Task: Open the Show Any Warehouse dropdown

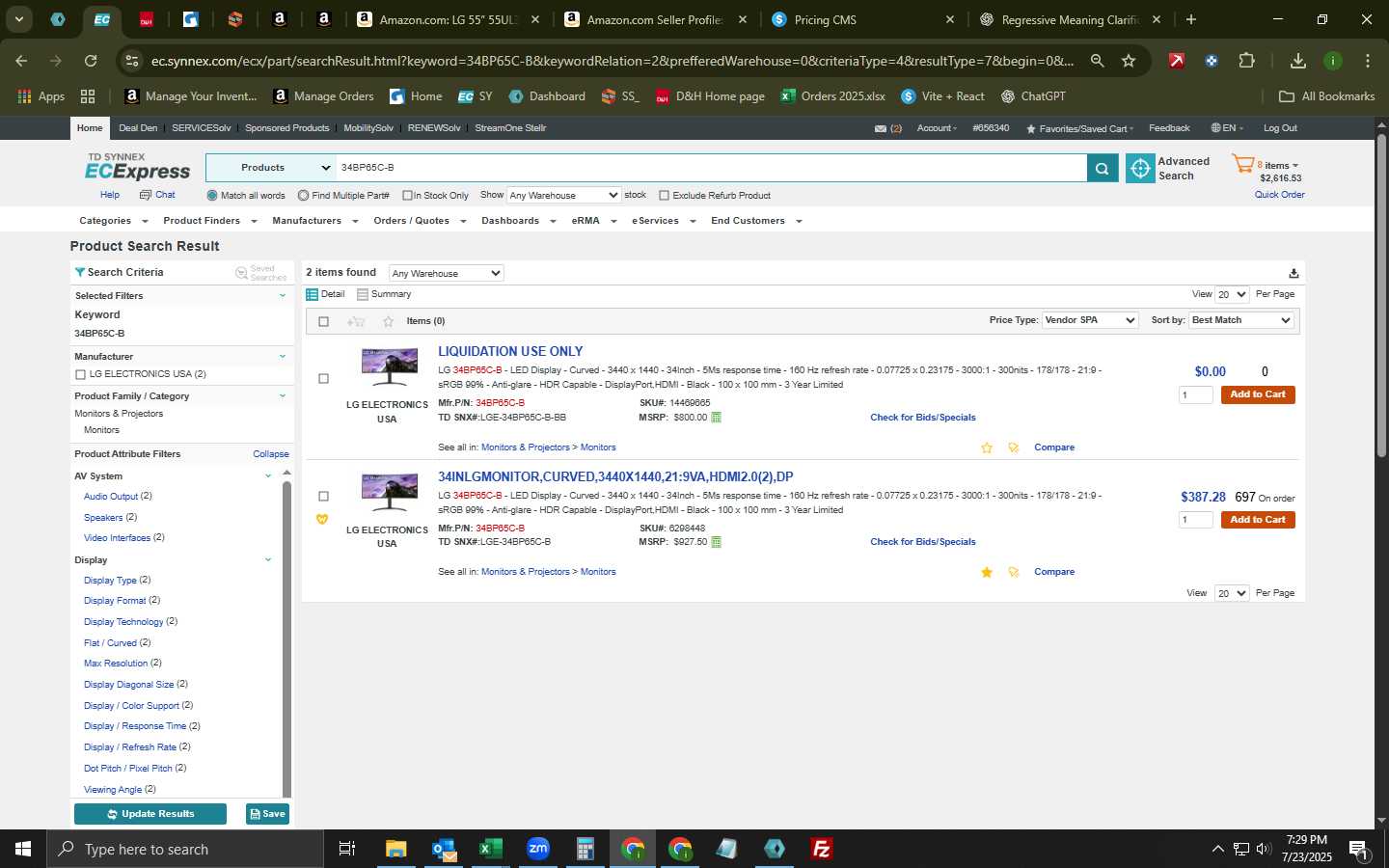Action: [x=563, y=195]
